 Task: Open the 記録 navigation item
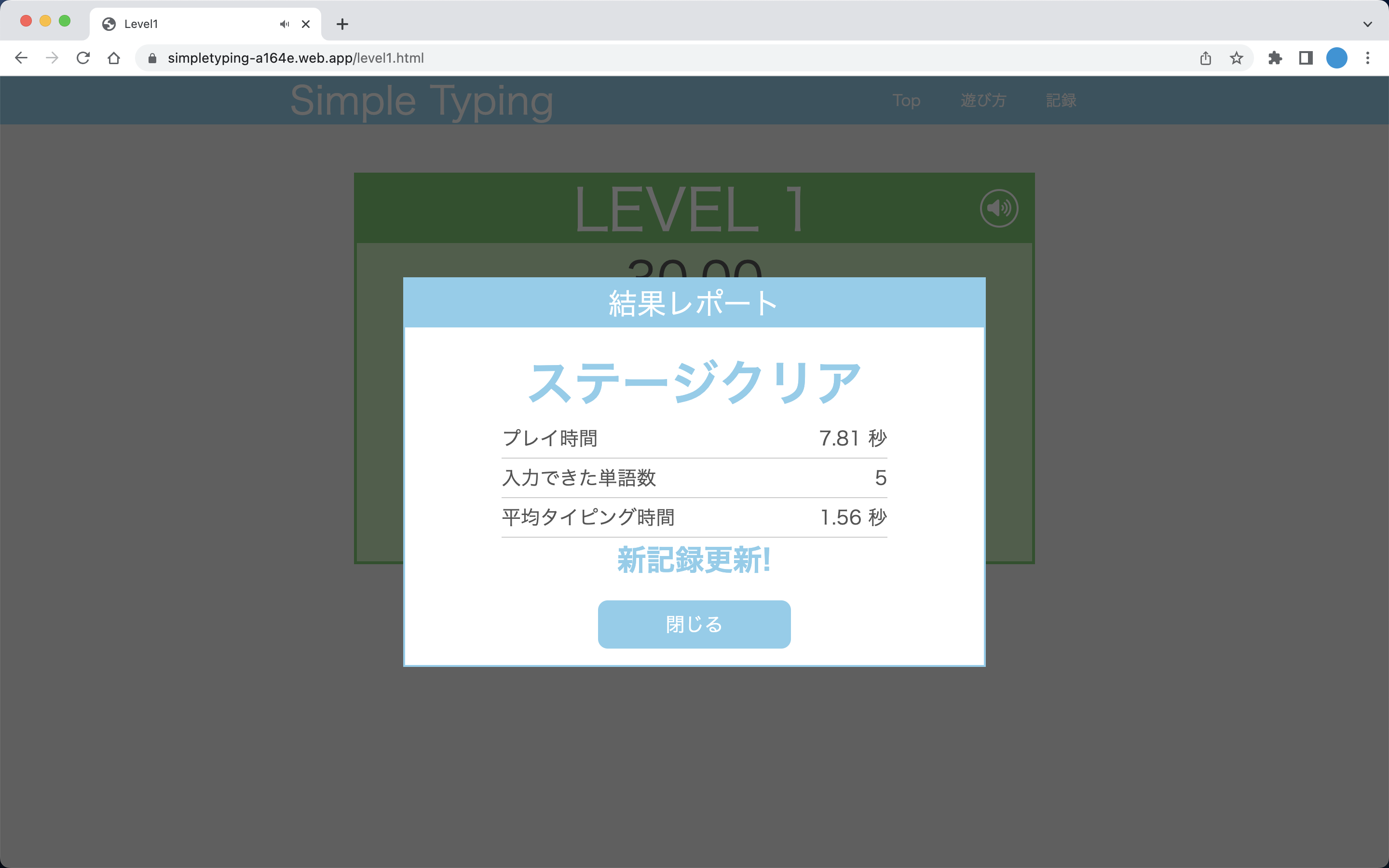pyautogui.click(x=1061, y=100)
